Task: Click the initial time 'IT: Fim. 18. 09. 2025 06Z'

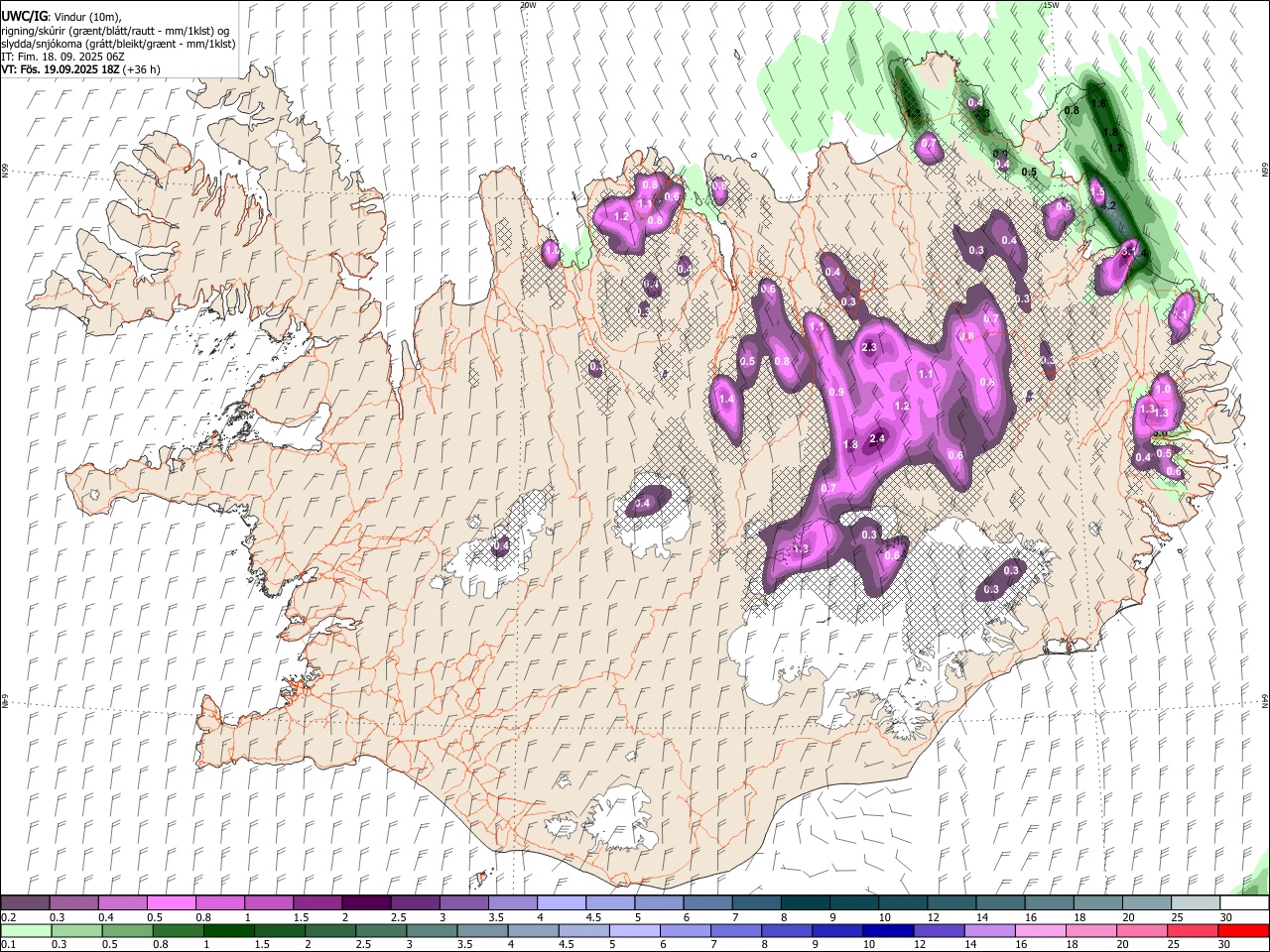Action: (x=63, y=57)
